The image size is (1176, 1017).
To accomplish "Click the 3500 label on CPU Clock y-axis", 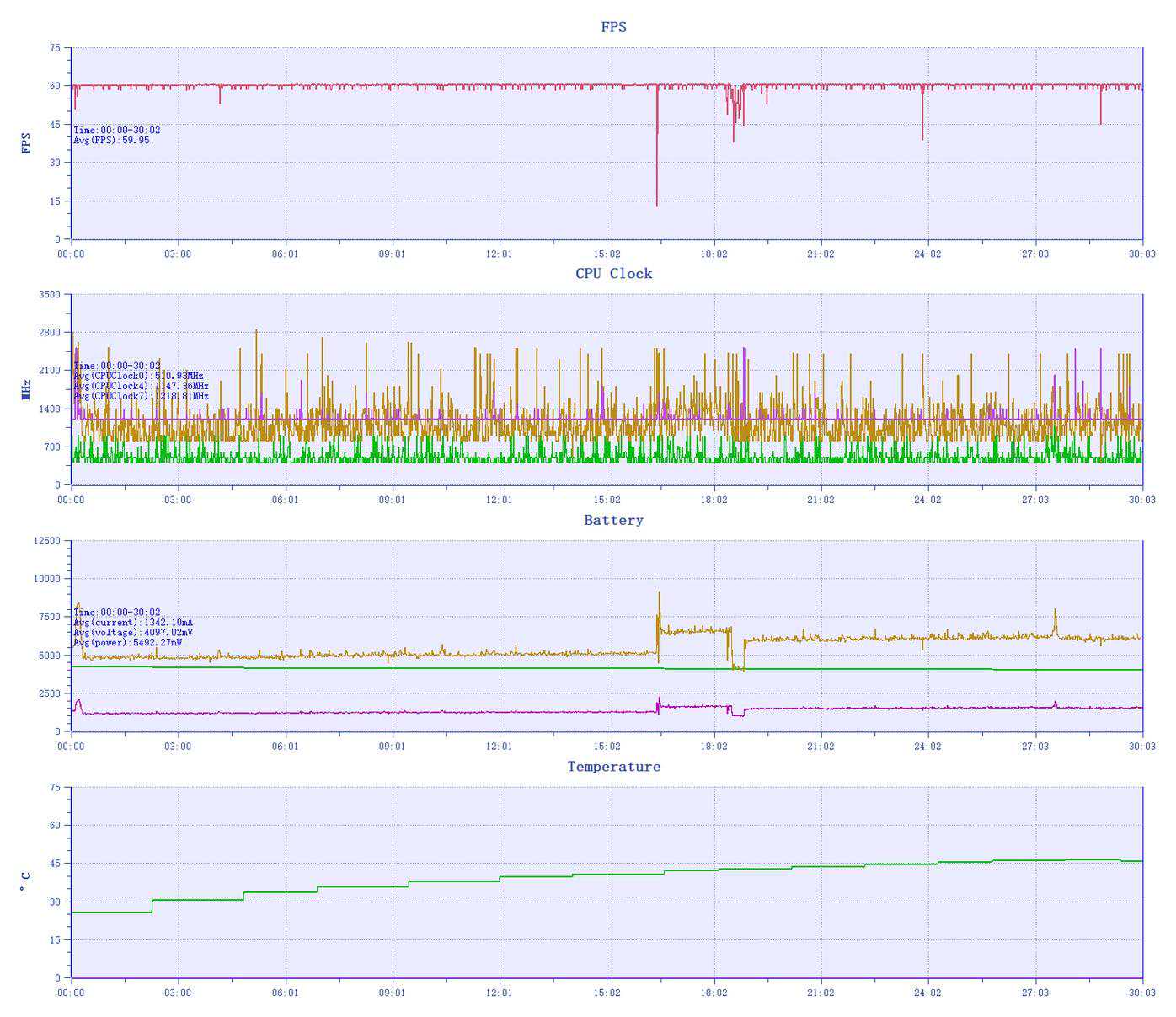I will 50,294.
